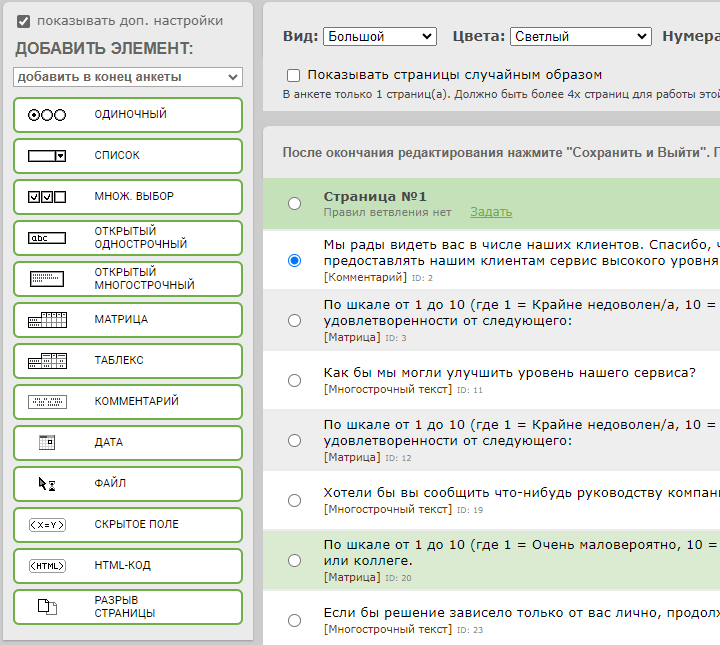Add a ТАБЛЕКС element
This screenshot has height=645, width=720.
pyautogui.click(x=128, y=361)
